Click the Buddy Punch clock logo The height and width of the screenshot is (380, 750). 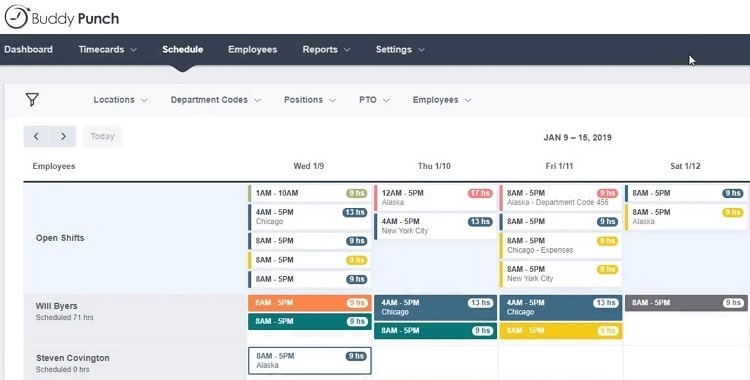point(17,17)
